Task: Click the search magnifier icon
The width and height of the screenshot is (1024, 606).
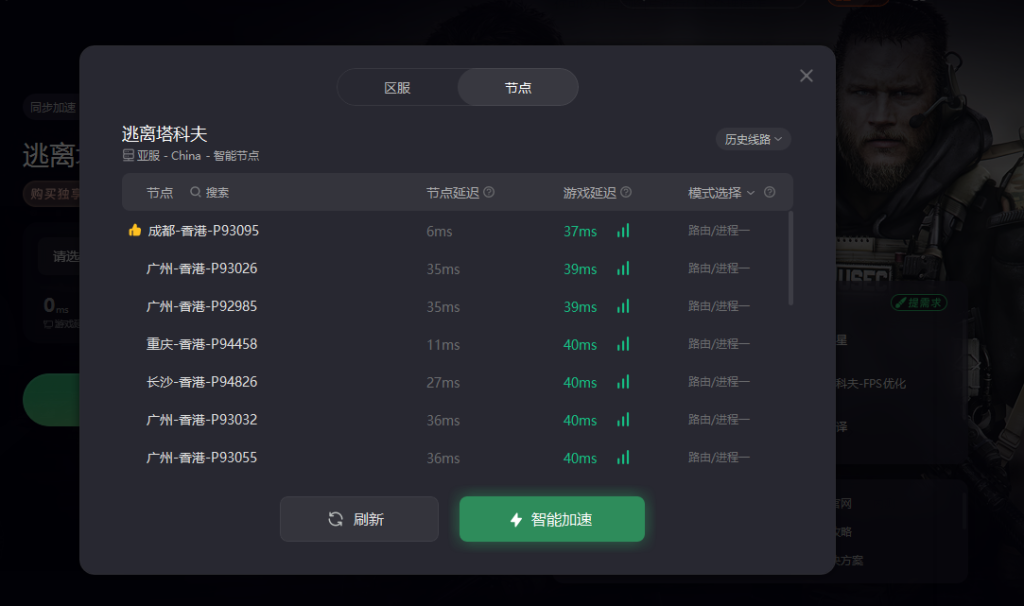Action: [x=195, y=192]
